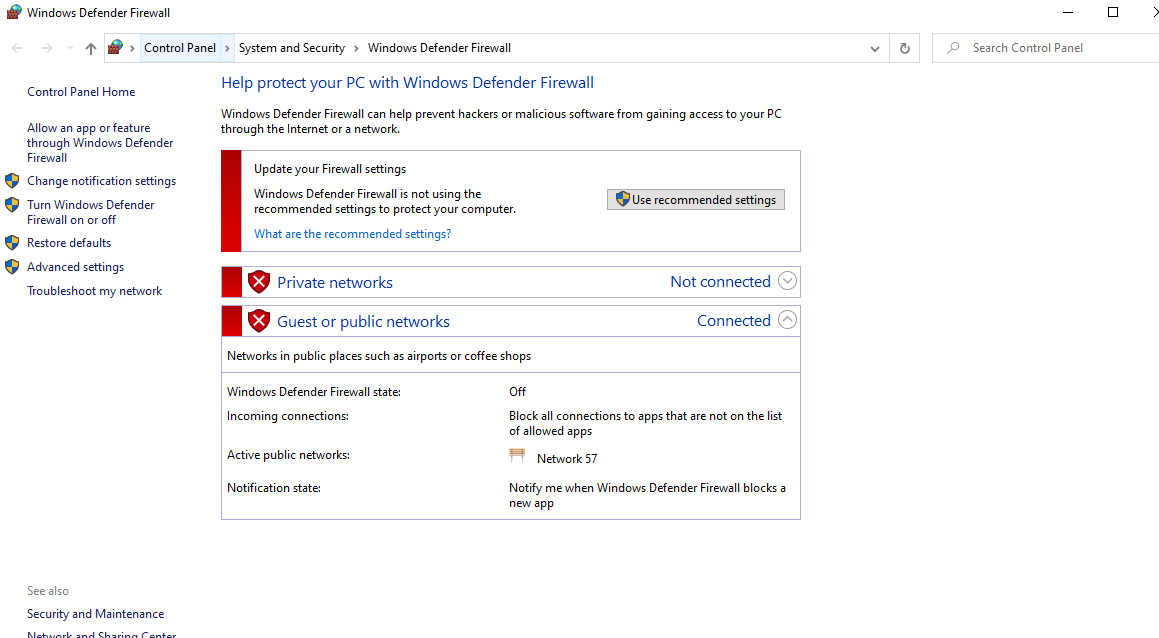Click the Private networks heading
The image size is (1159, 638).
pos(335,282)
